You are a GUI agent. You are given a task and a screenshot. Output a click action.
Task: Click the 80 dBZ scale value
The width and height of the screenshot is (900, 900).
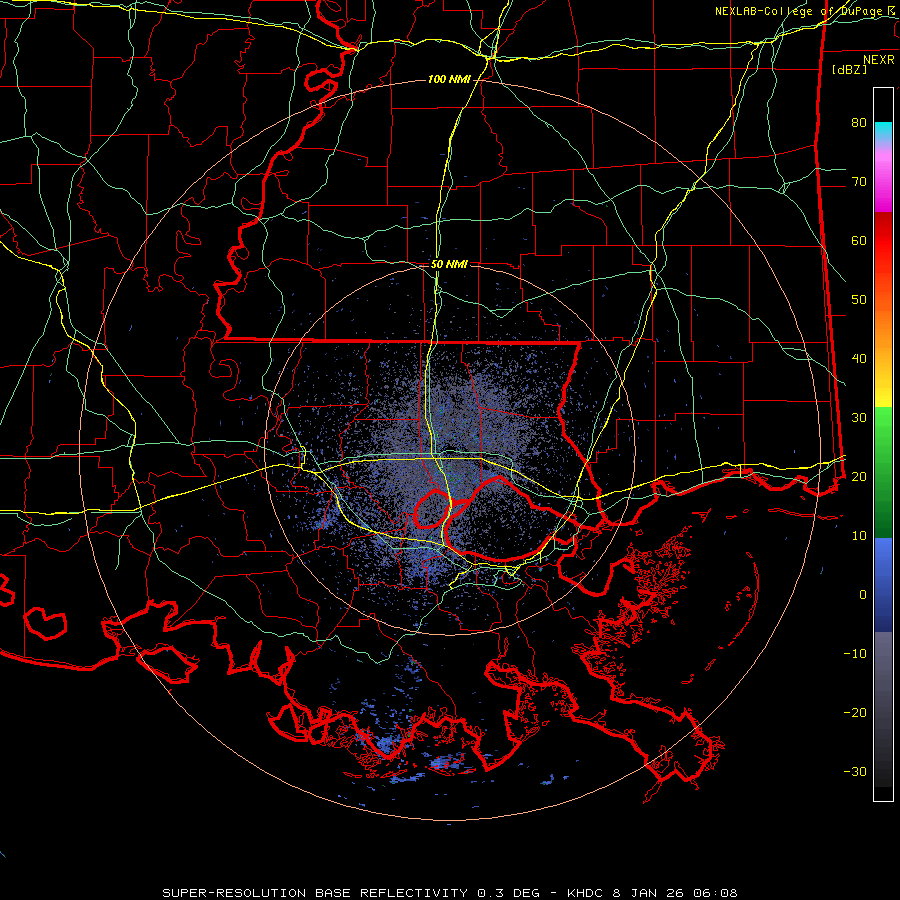click(859, 122)
